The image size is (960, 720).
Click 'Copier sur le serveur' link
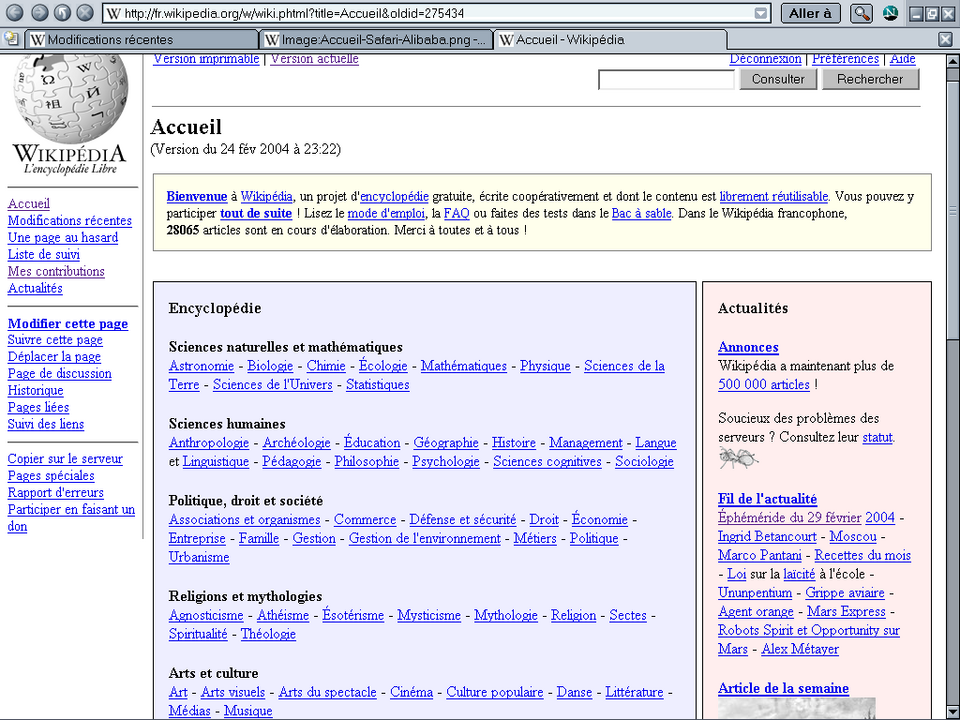pyautogui.click(x=65, y=459)
